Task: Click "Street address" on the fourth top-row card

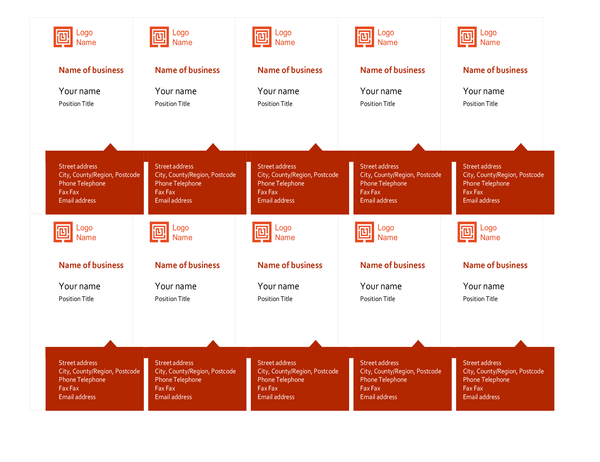Action: 379,166
